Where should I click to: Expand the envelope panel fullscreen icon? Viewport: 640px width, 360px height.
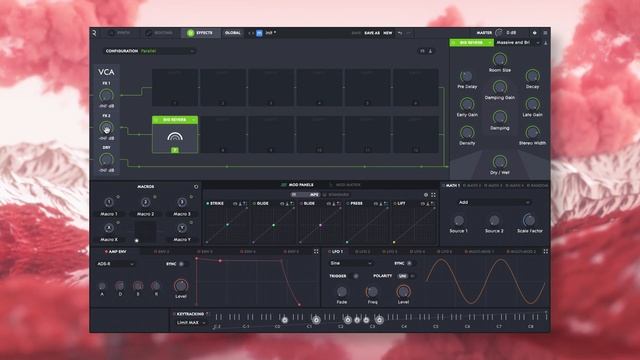316,252
